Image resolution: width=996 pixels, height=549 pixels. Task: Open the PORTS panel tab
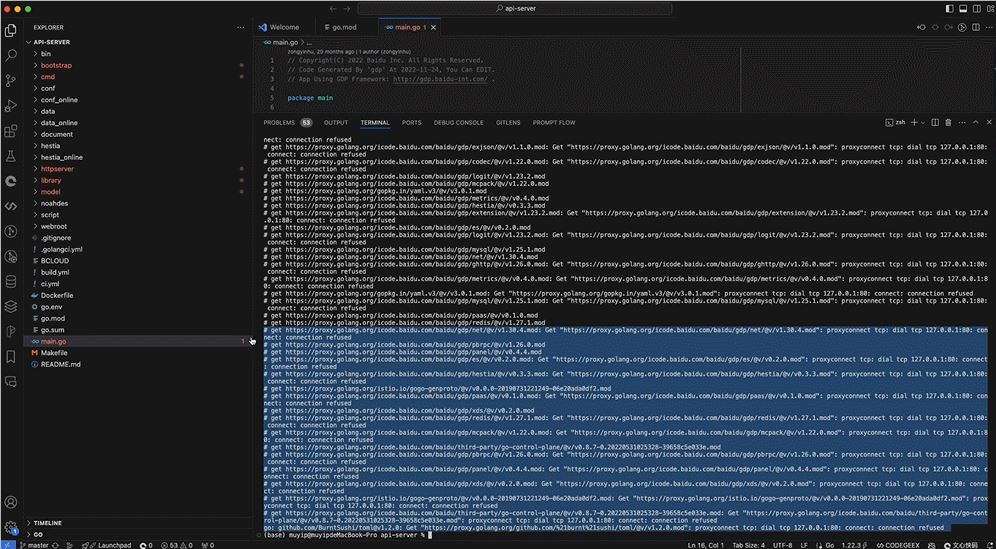pos(412,123)
